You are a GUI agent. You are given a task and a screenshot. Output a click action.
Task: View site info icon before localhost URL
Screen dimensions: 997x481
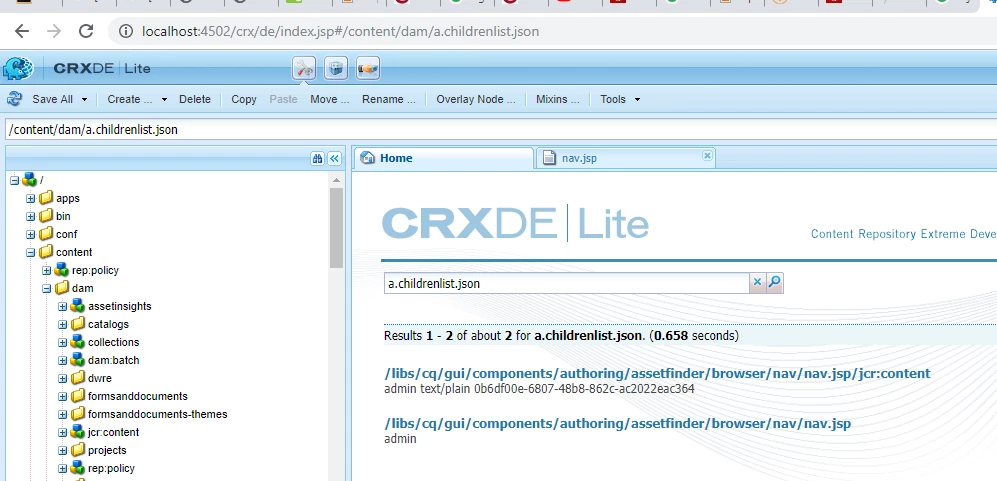point(126,31)
